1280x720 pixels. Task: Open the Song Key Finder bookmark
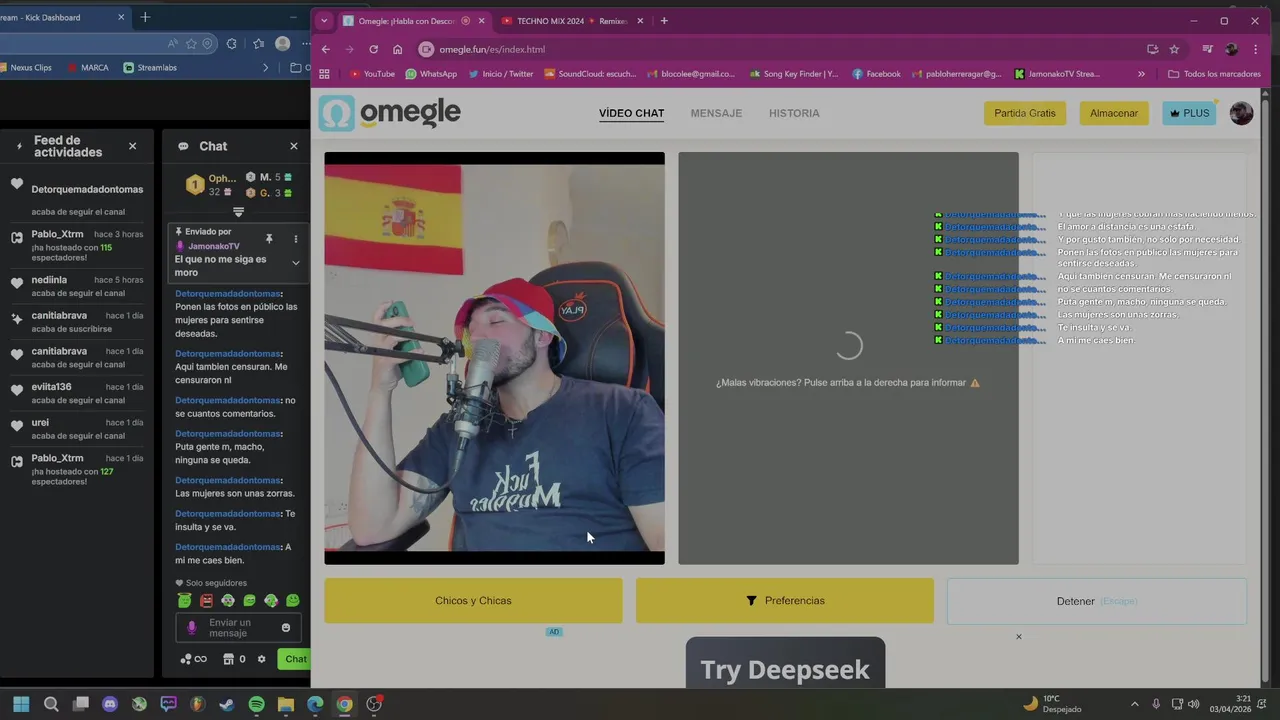(794, 74)
